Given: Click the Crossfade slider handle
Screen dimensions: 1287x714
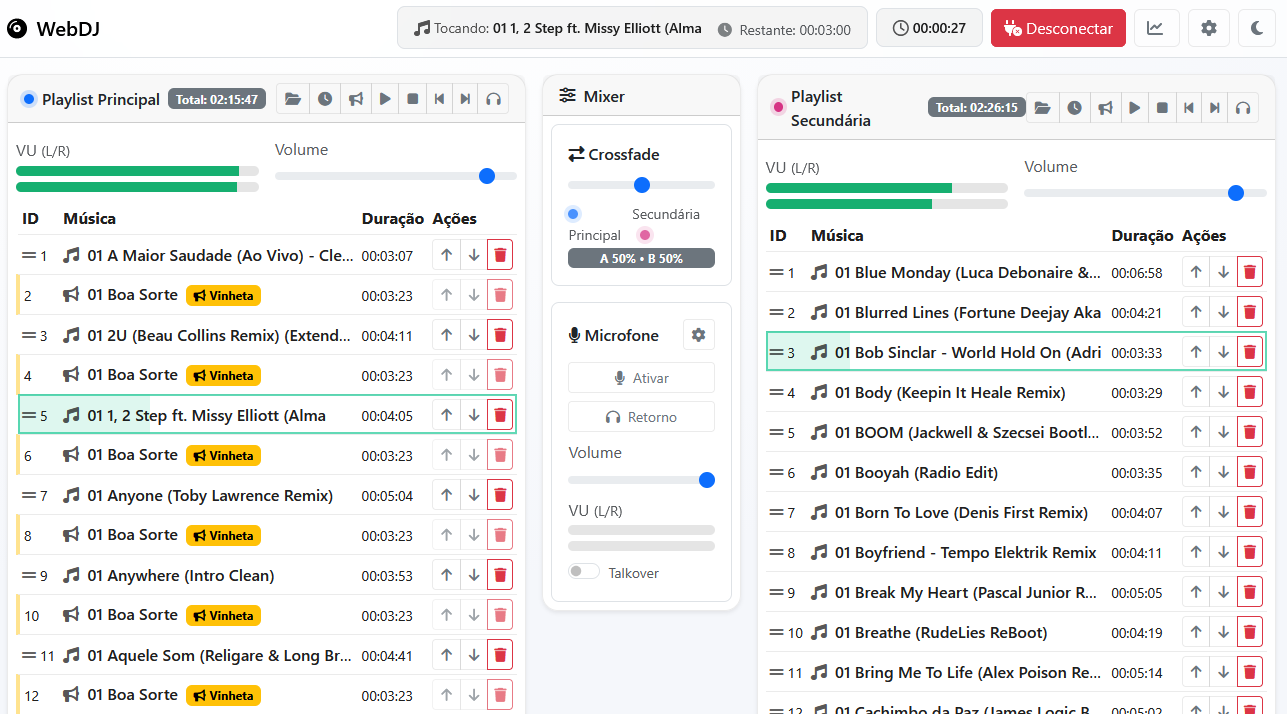Looking at the screenshot, I should click(642, 185).
